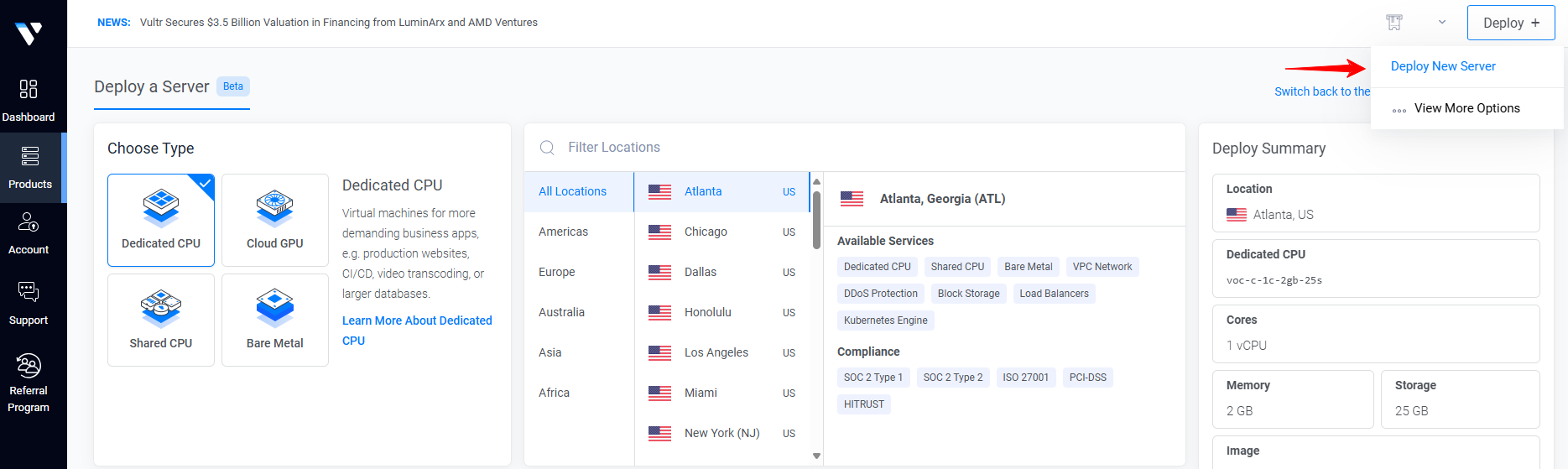Click the Atlanta, Georgia (ATL) flag icon
The image size is (1568, 469).
pos(852,199)
